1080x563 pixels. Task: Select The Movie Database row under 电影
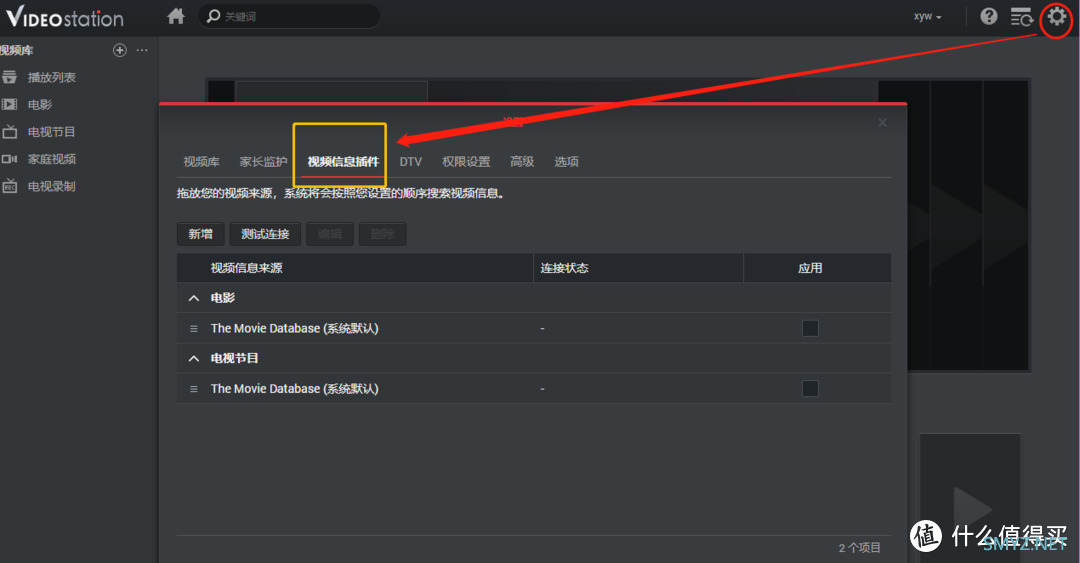534,329
